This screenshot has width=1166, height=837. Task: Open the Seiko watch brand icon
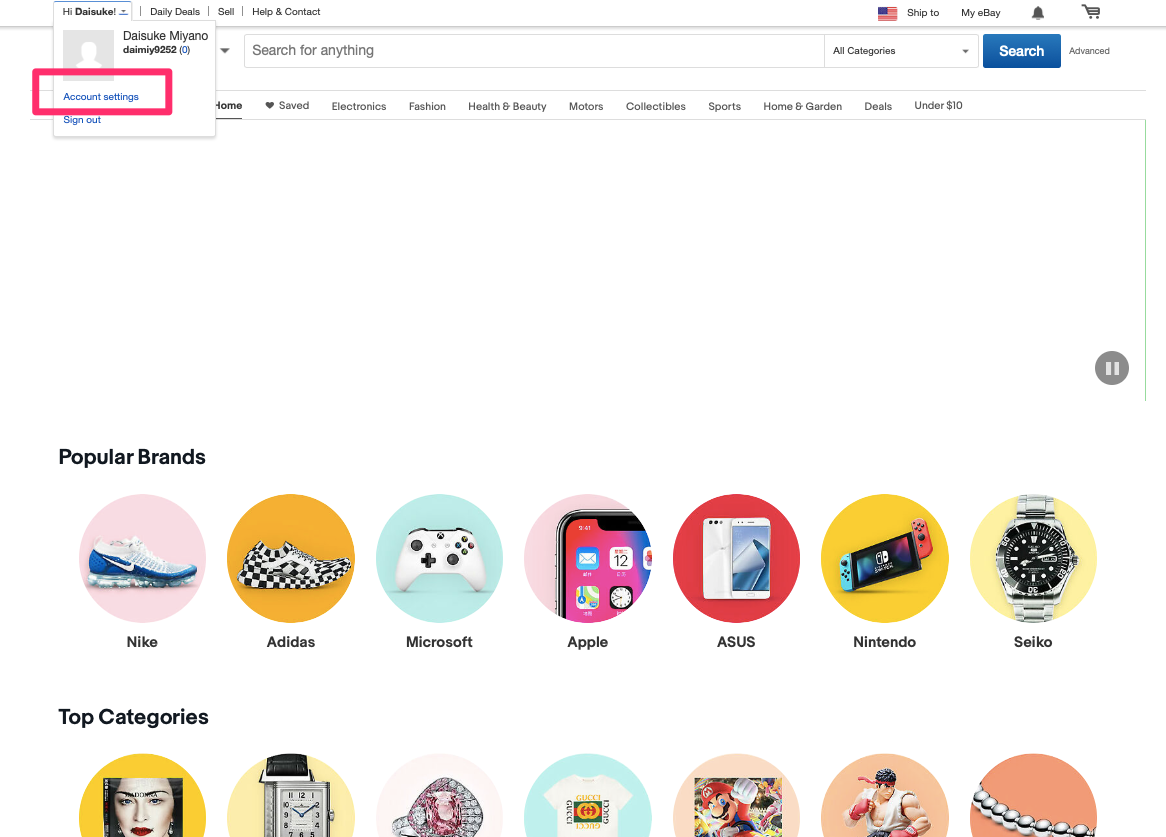coord(1033,558)
